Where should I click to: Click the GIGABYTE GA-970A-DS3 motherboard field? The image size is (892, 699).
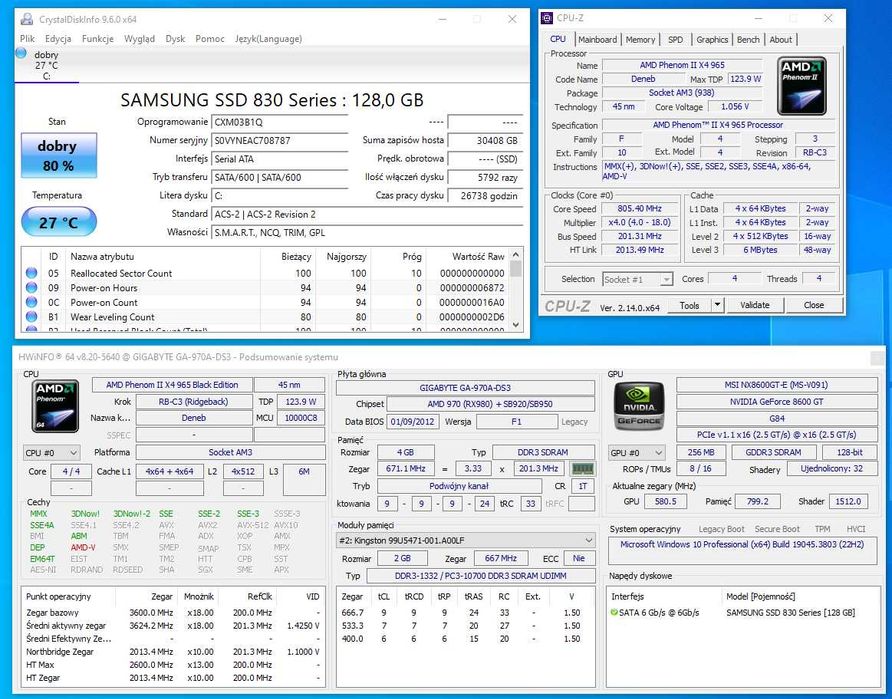click(465, 388)
